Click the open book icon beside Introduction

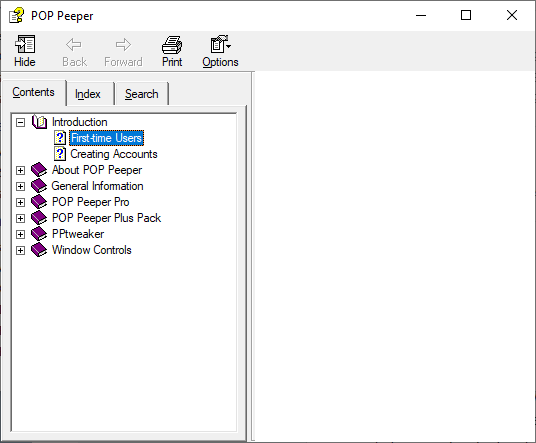pos(39,122)
